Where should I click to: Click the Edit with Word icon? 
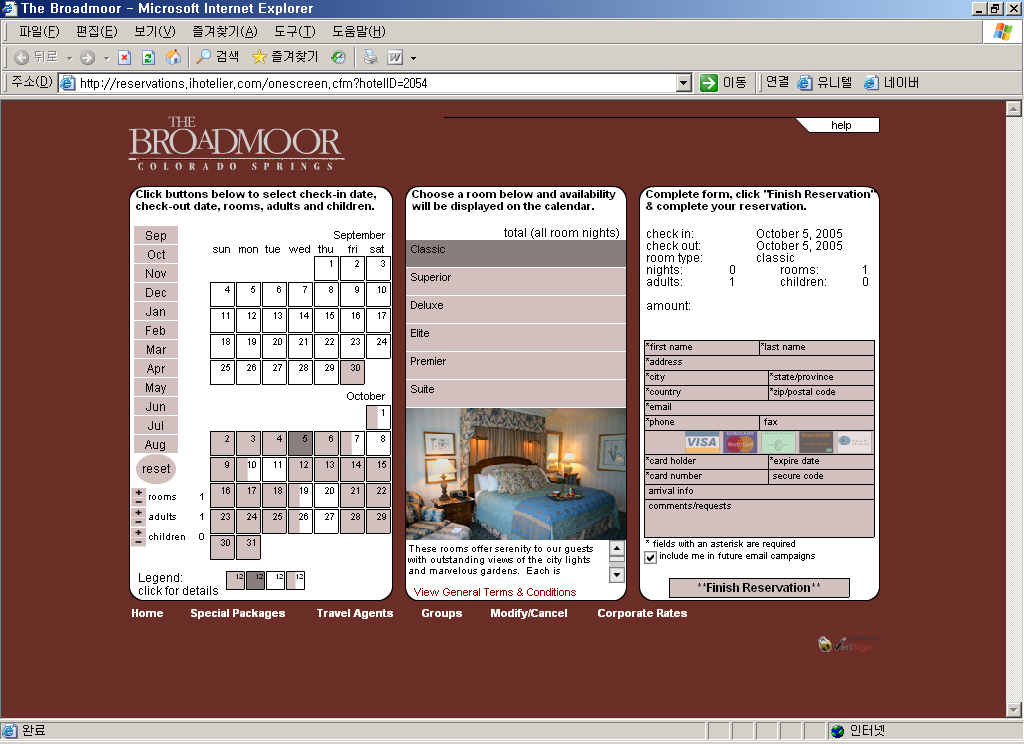(x=395, y=57)
